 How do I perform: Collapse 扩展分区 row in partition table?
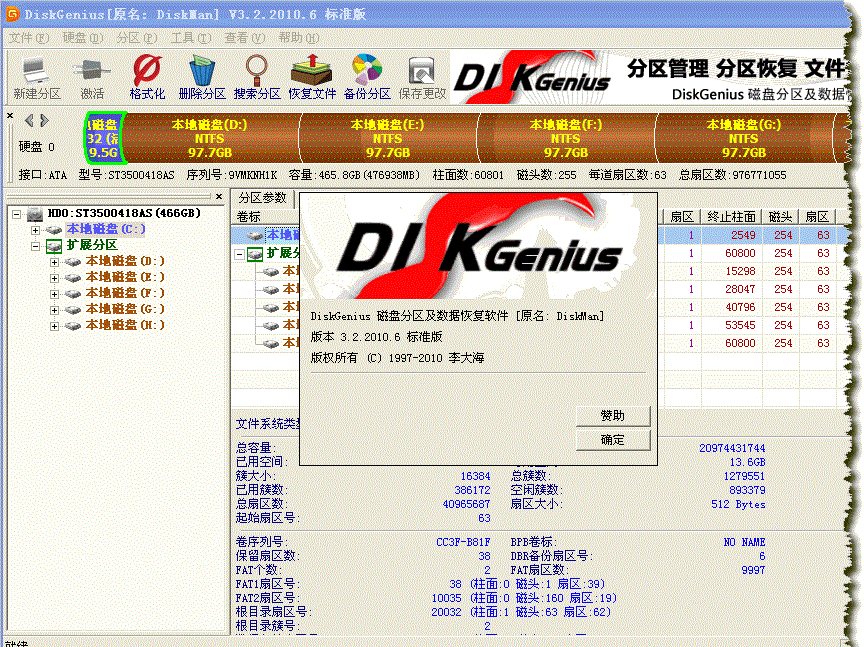[239, 254]
